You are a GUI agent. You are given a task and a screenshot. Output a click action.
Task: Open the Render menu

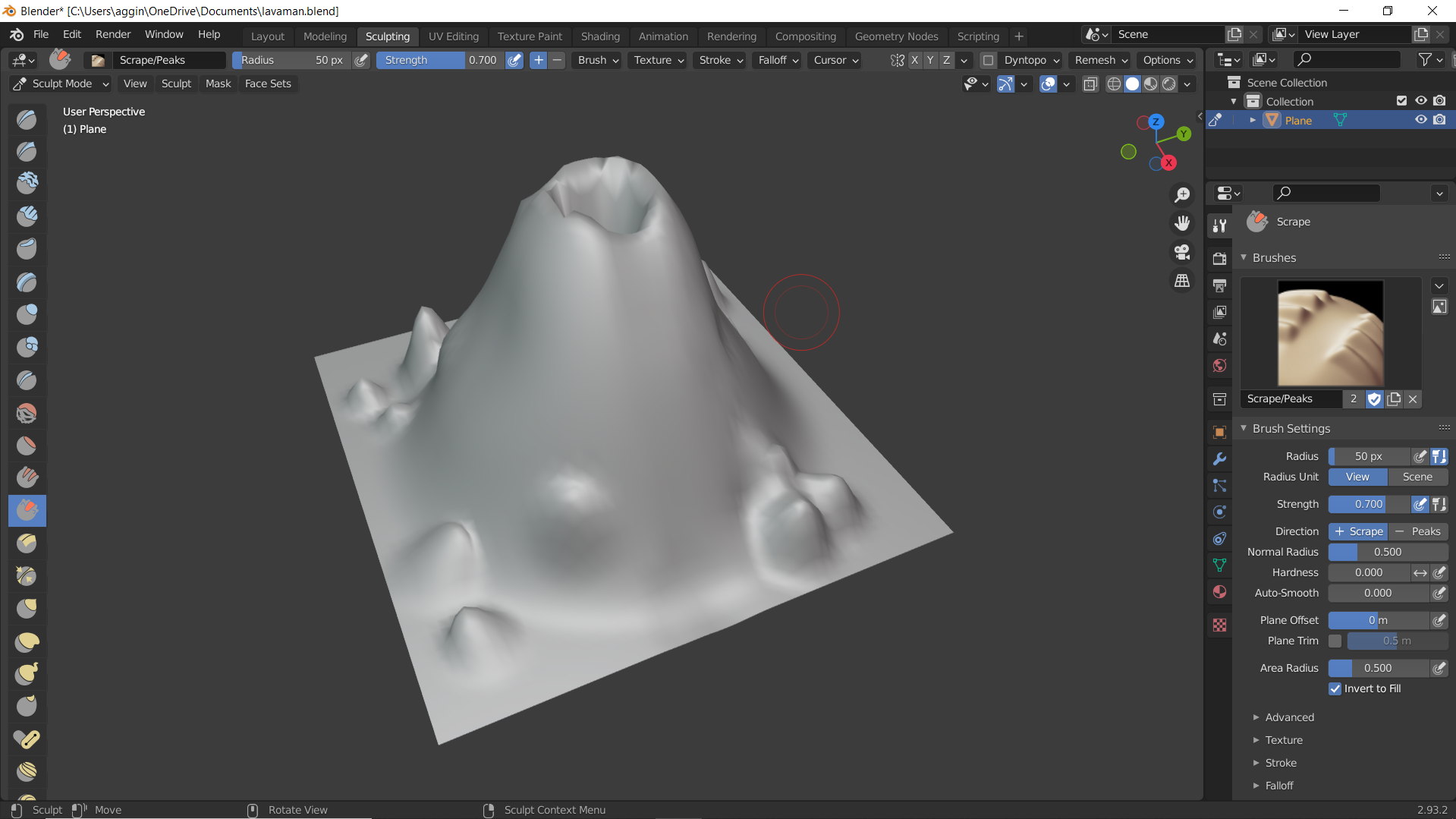tap(113, 34)
